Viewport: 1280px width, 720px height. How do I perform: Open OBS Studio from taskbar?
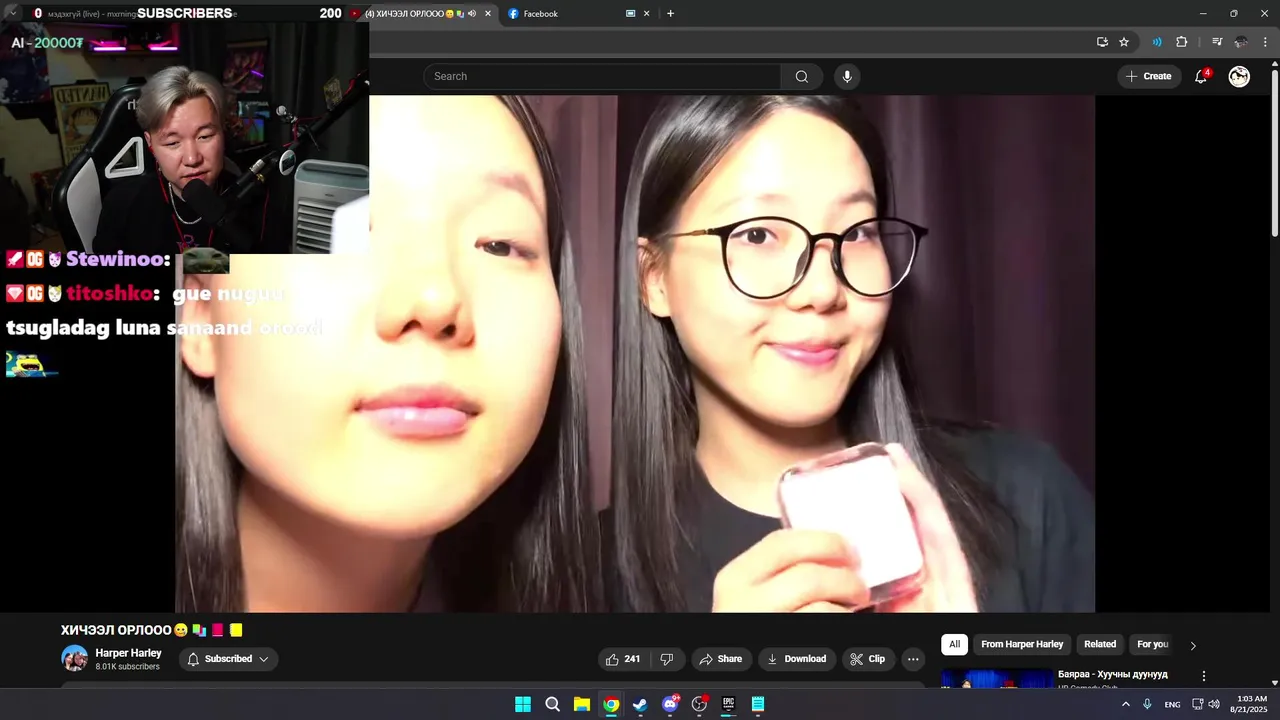tap(699, 704)
